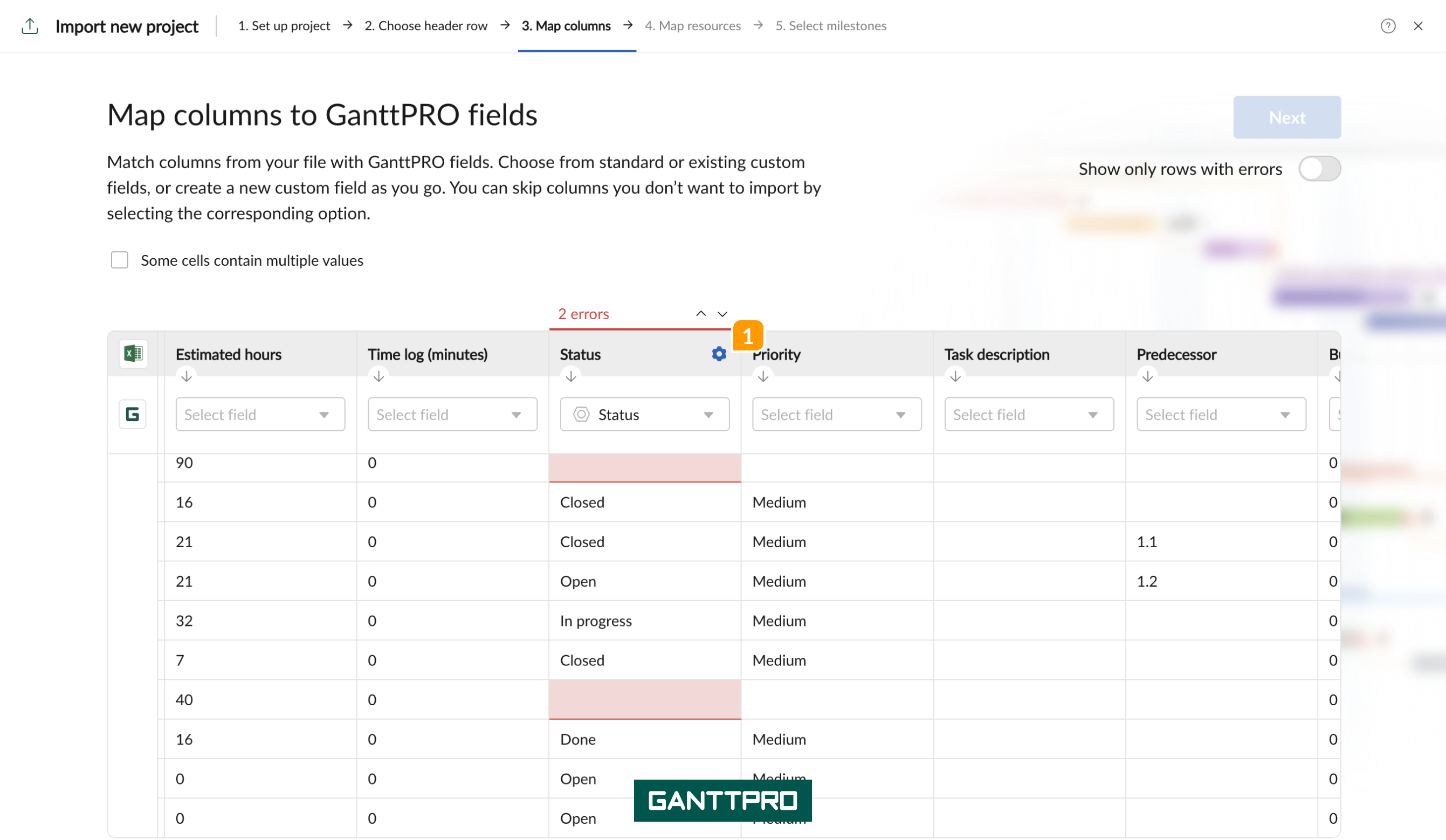Image resolution: width=1446 pixels, height=840 pixels.
Task: Click estimated hours cell '90'
Action: coord(260,467)
